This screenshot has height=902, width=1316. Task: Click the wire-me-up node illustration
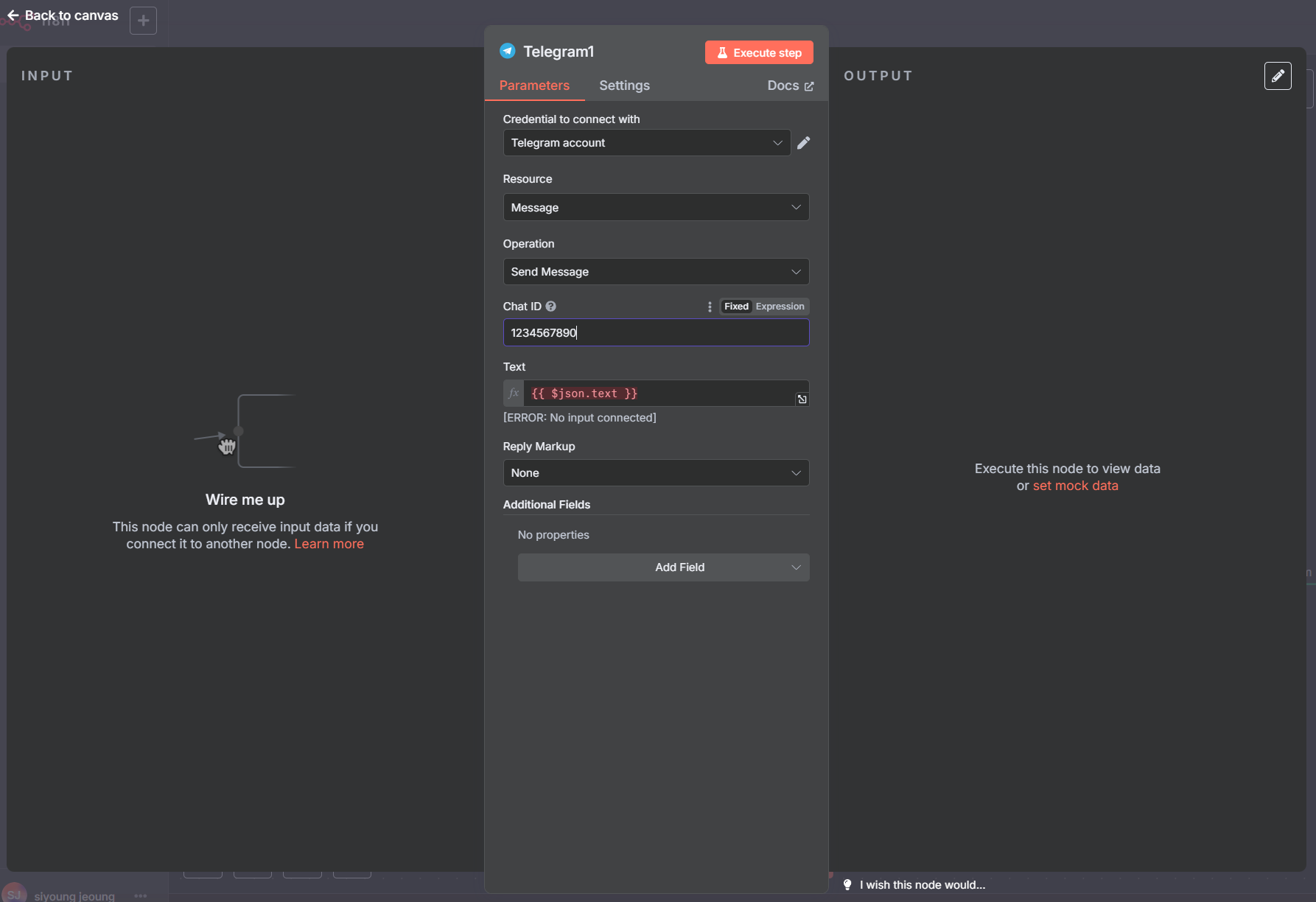tap(244, 431)
